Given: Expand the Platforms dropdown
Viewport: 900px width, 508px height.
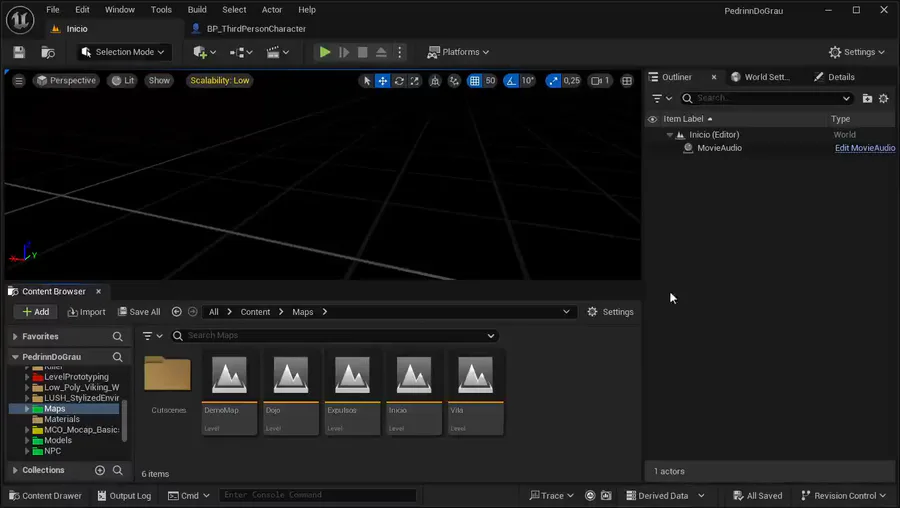Looking at the screenshot, I should (x=458, y=52).
